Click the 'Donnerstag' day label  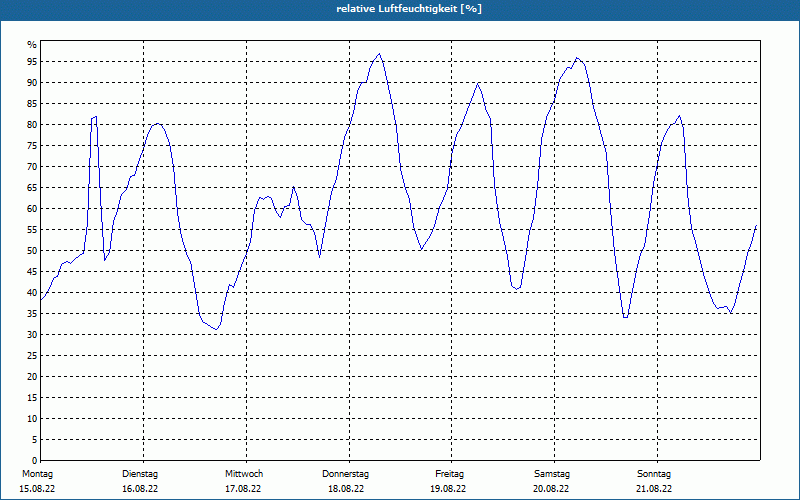coord(345,474)
